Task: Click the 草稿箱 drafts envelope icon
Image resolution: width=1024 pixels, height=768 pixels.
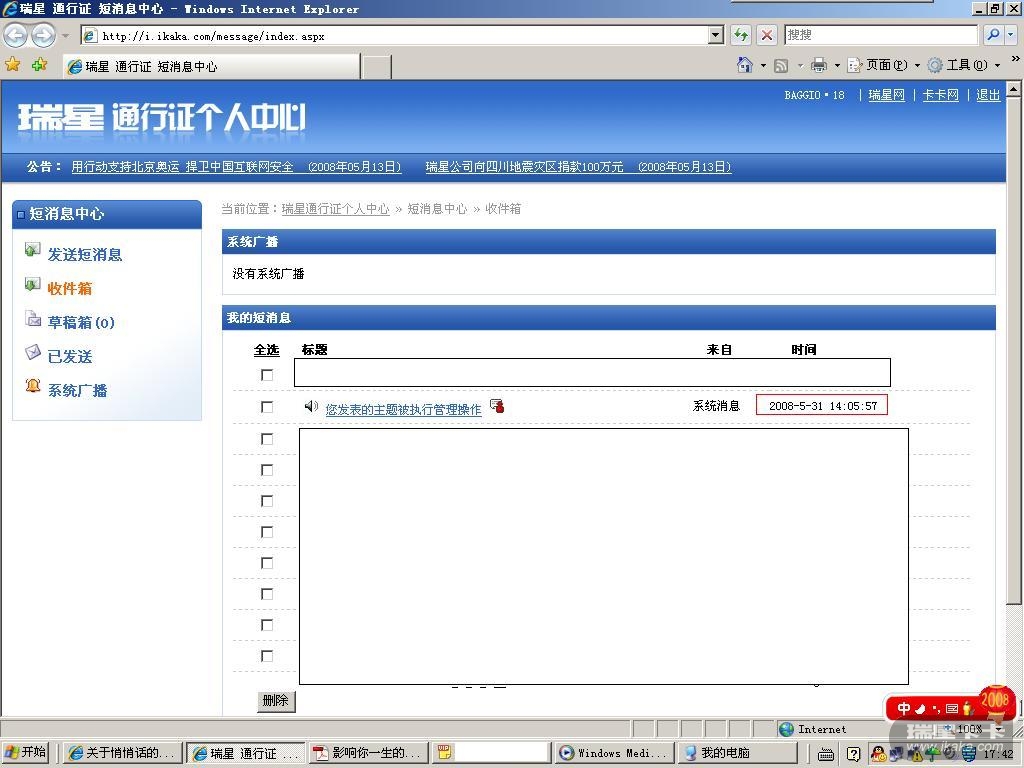Action: [x=33, y=318]
